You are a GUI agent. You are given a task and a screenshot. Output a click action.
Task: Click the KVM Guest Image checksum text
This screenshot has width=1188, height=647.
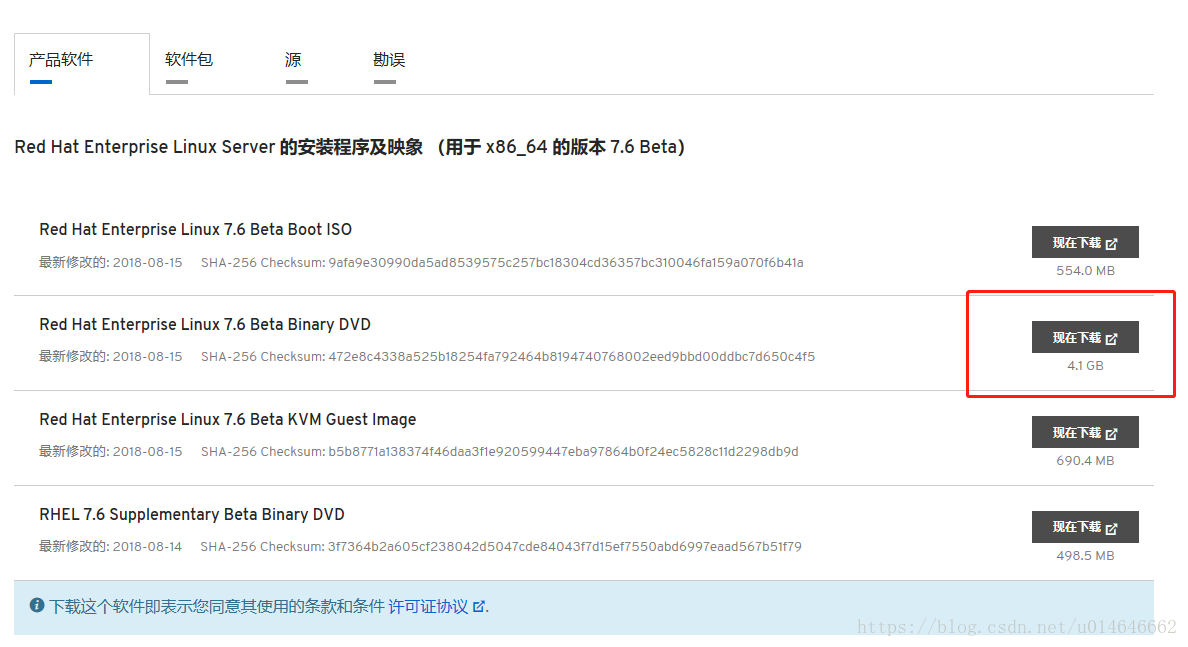pos(499,452)
